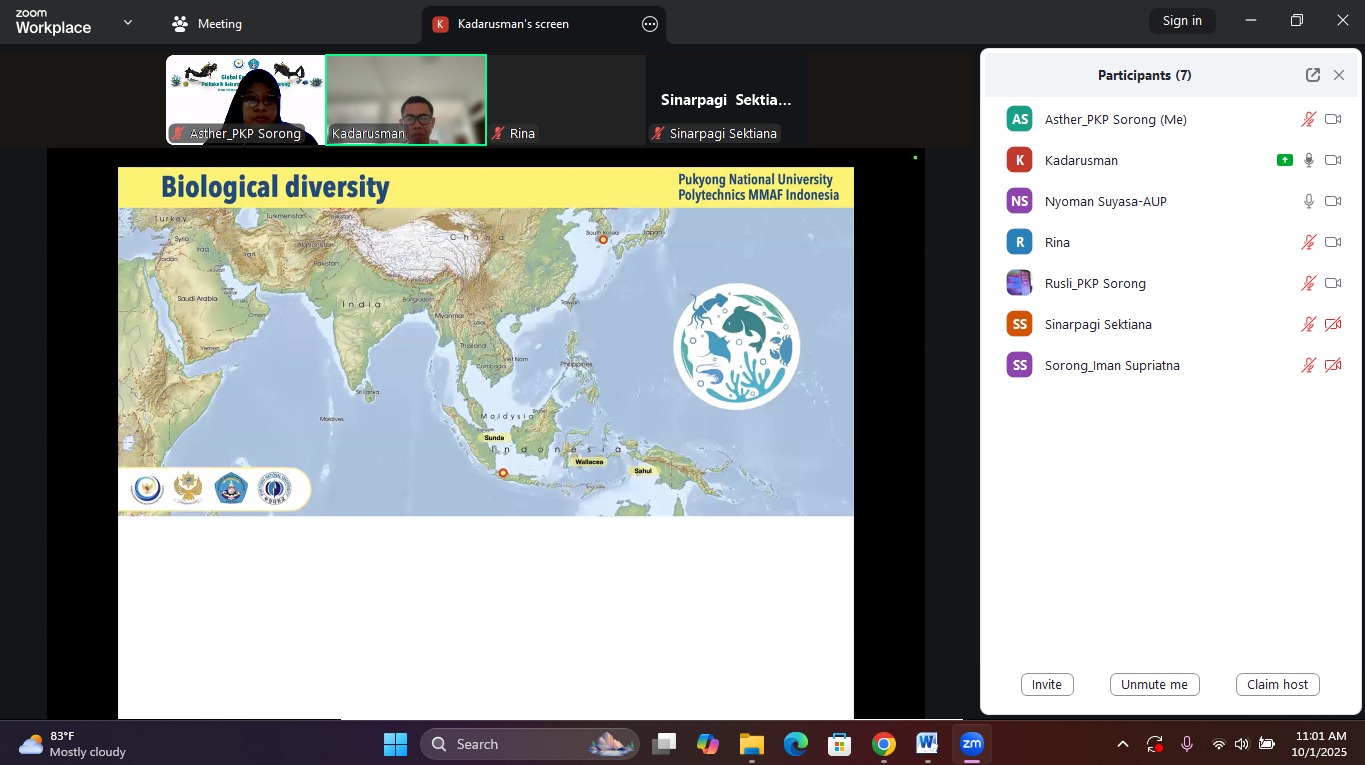Open the Meeting tab
This screenshot has height=765, width=1365.
click(207, 24)
